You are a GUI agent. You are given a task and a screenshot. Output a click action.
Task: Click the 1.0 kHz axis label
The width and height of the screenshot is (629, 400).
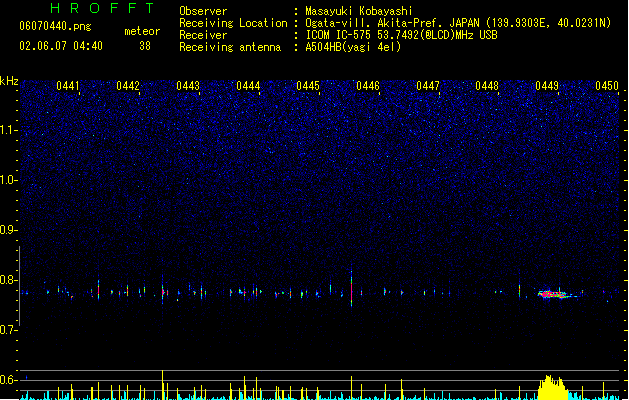[x=8, y=180]
